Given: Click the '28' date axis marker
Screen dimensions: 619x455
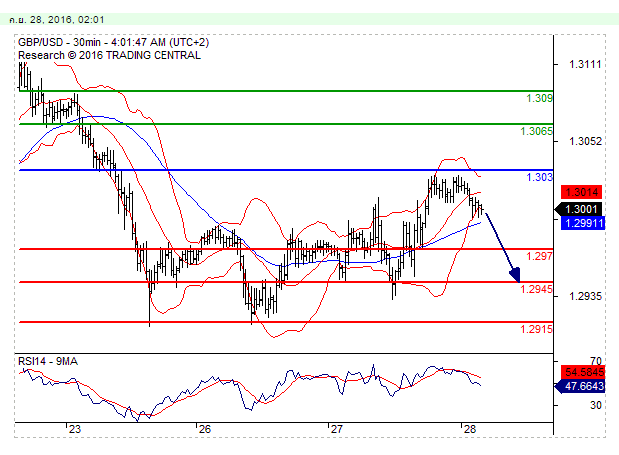Looking at the screenshot, I should pos(470,429).
